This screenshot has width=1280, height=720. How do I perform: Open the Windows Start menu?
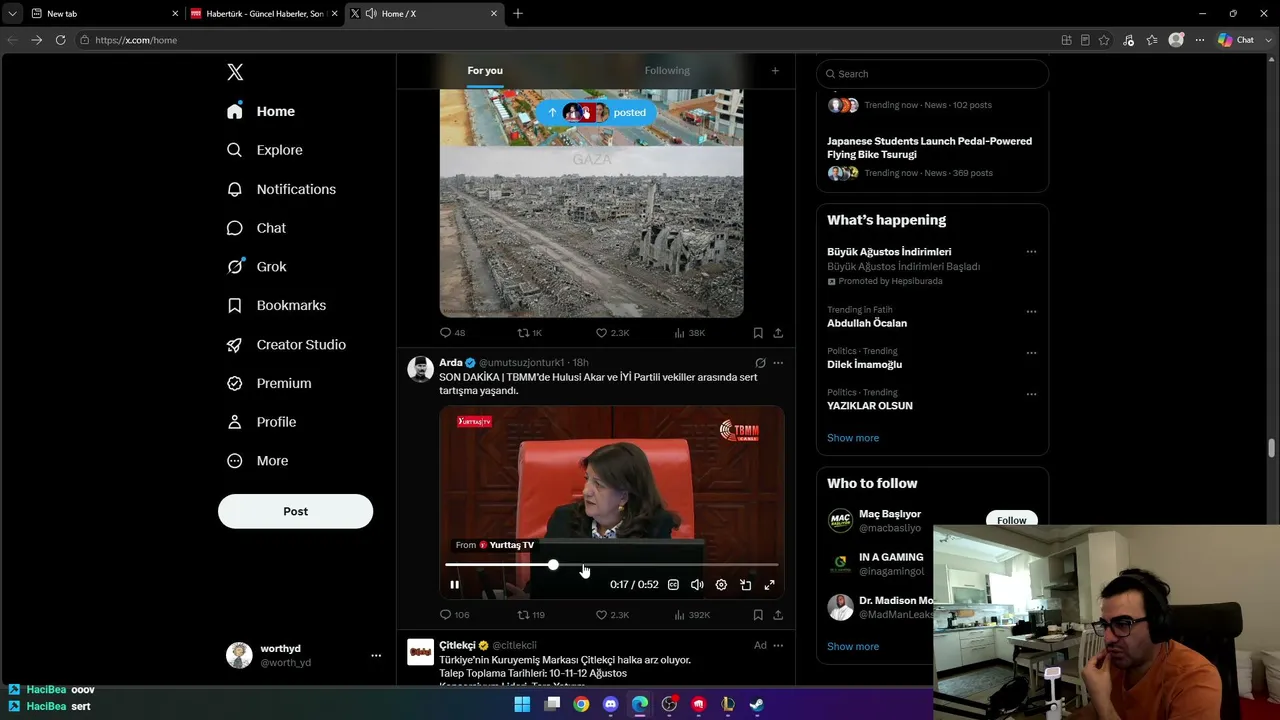point(522,704)
